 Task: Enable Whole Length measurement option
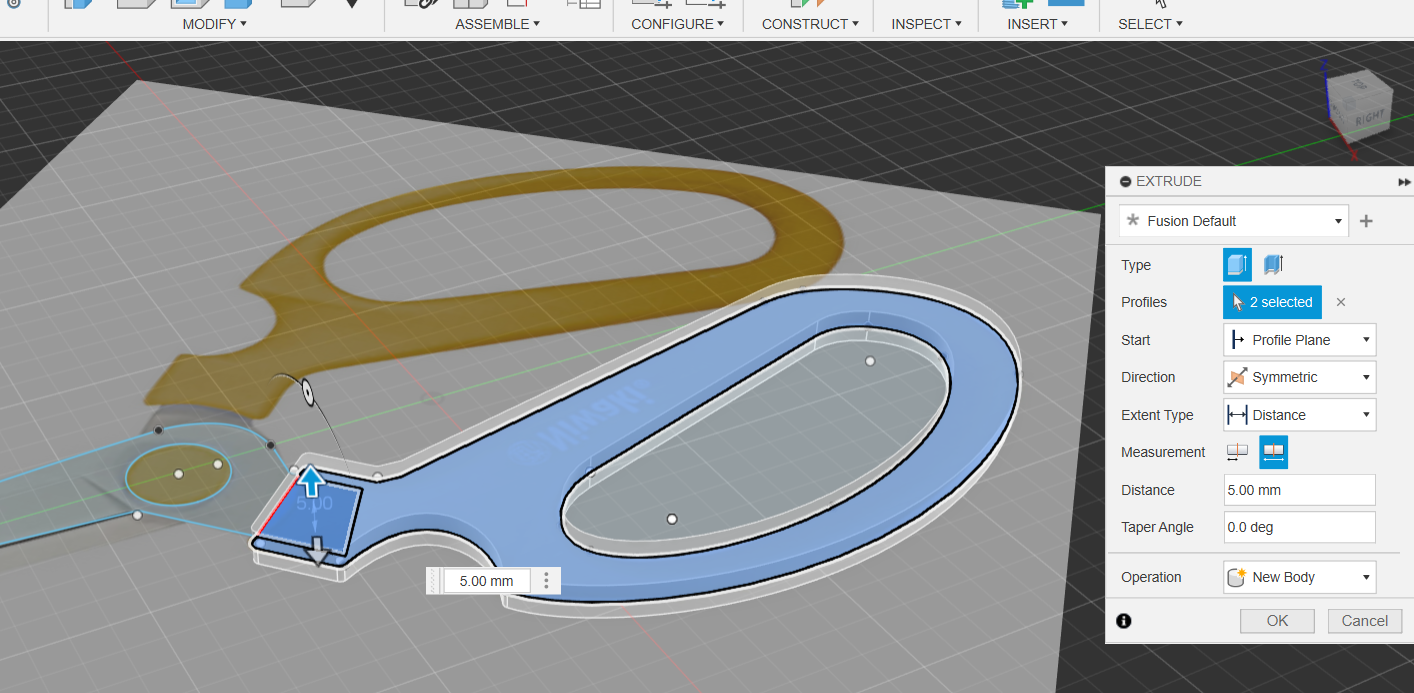(1273, 452)
